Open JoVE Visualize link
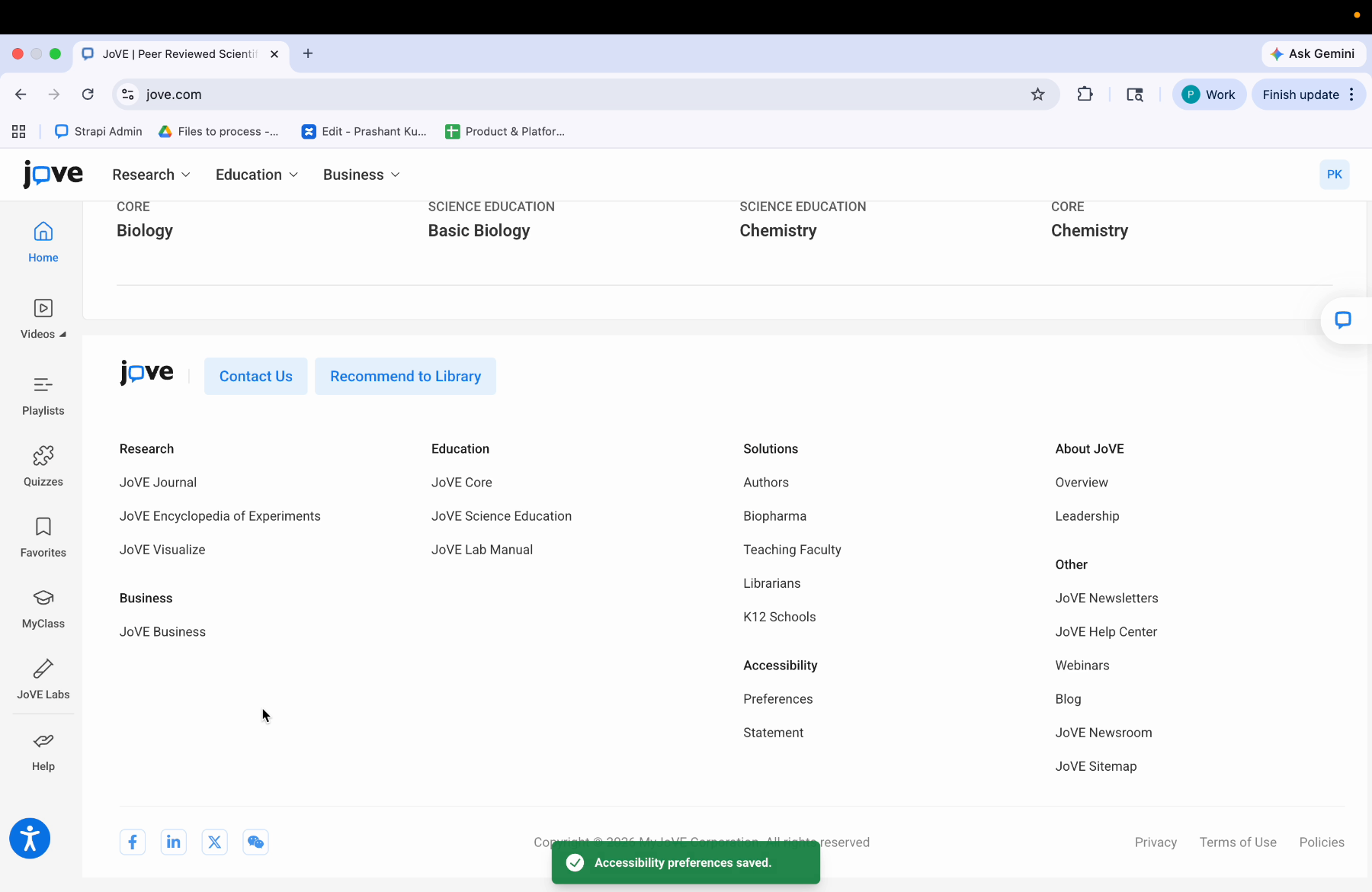 (162, 550)
